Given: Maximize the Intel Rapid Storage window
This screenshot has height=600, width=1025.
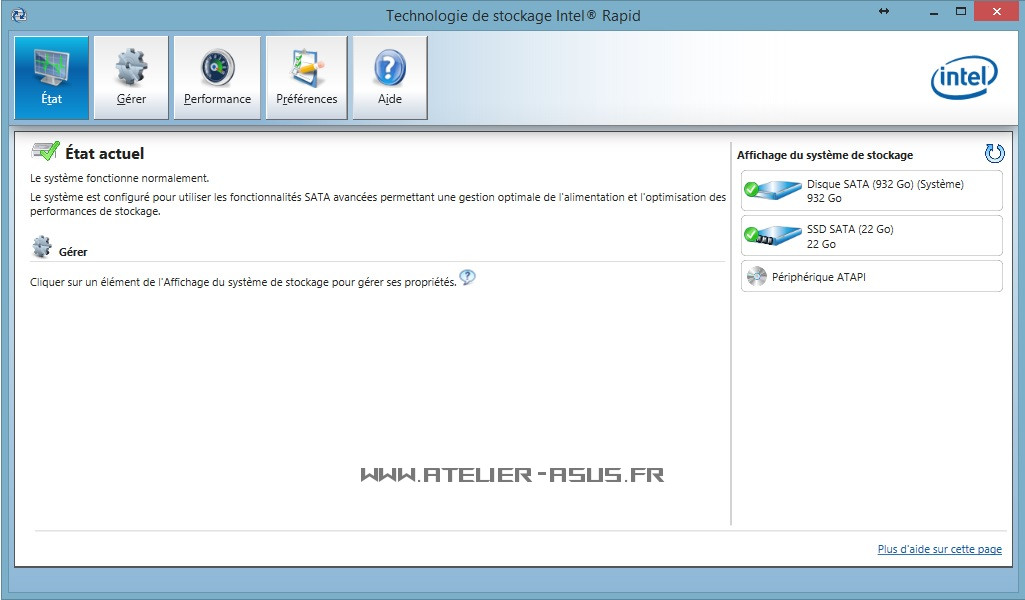Looking at the screenshot, I should [961, 11].
